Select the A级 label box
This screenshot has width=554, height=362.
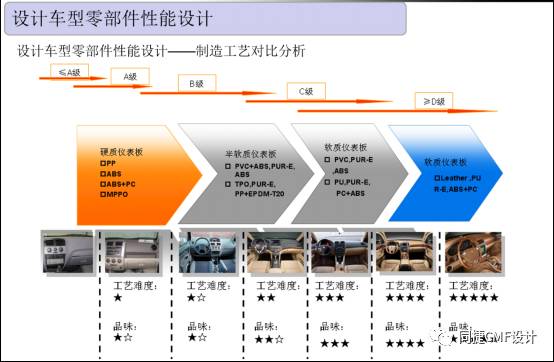point(130,76)
